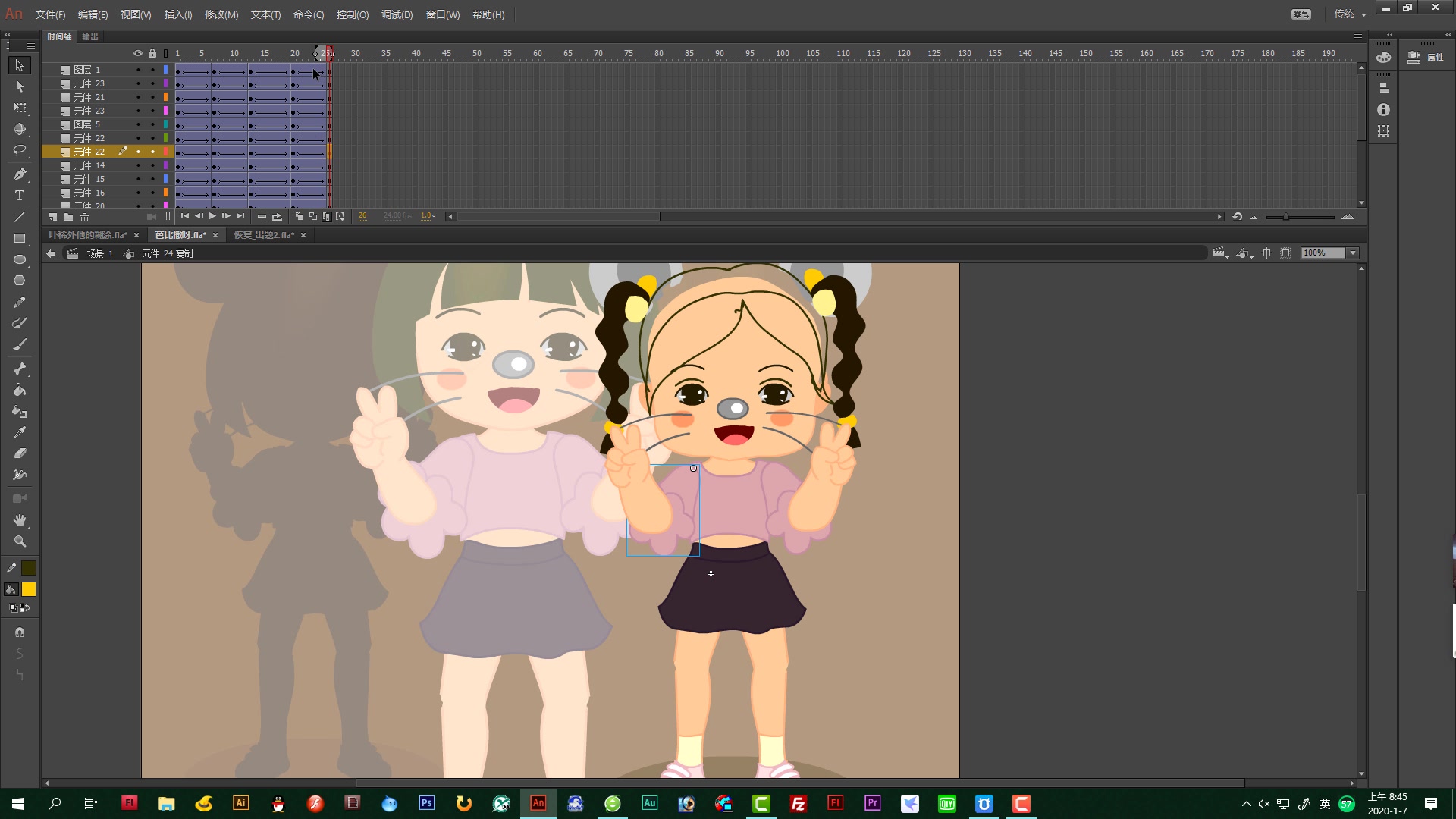Delete layer with trash icon
Image resolution: width=1456 pixels, height=819 pixels.
click(x=85, y=217)
